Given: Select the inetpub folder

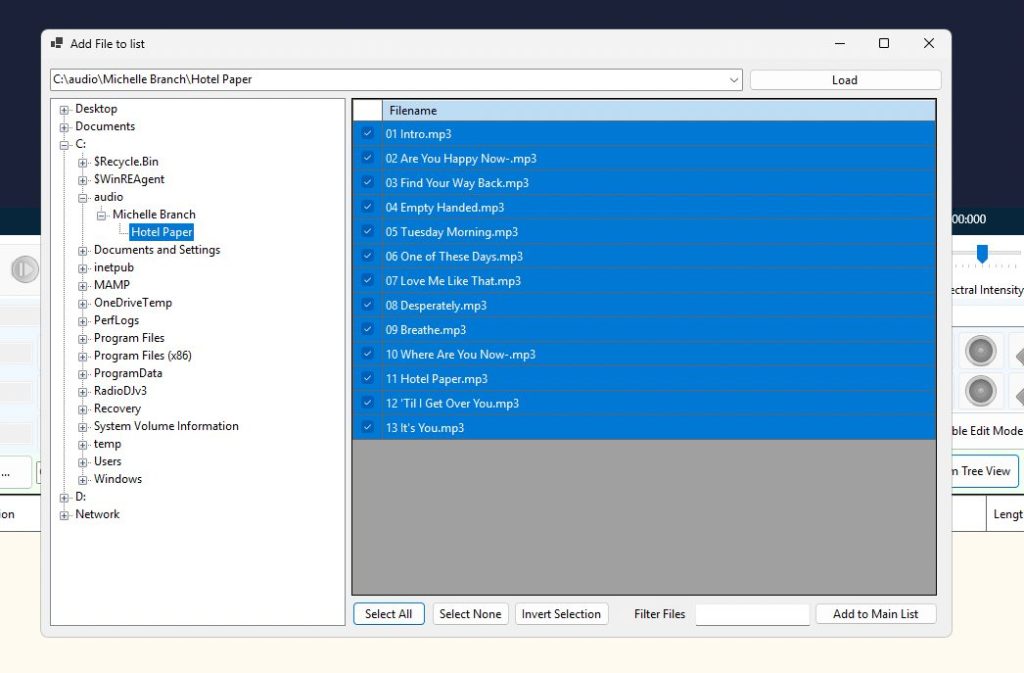Looking at the screenshot, I should click(x=114, y=267).
